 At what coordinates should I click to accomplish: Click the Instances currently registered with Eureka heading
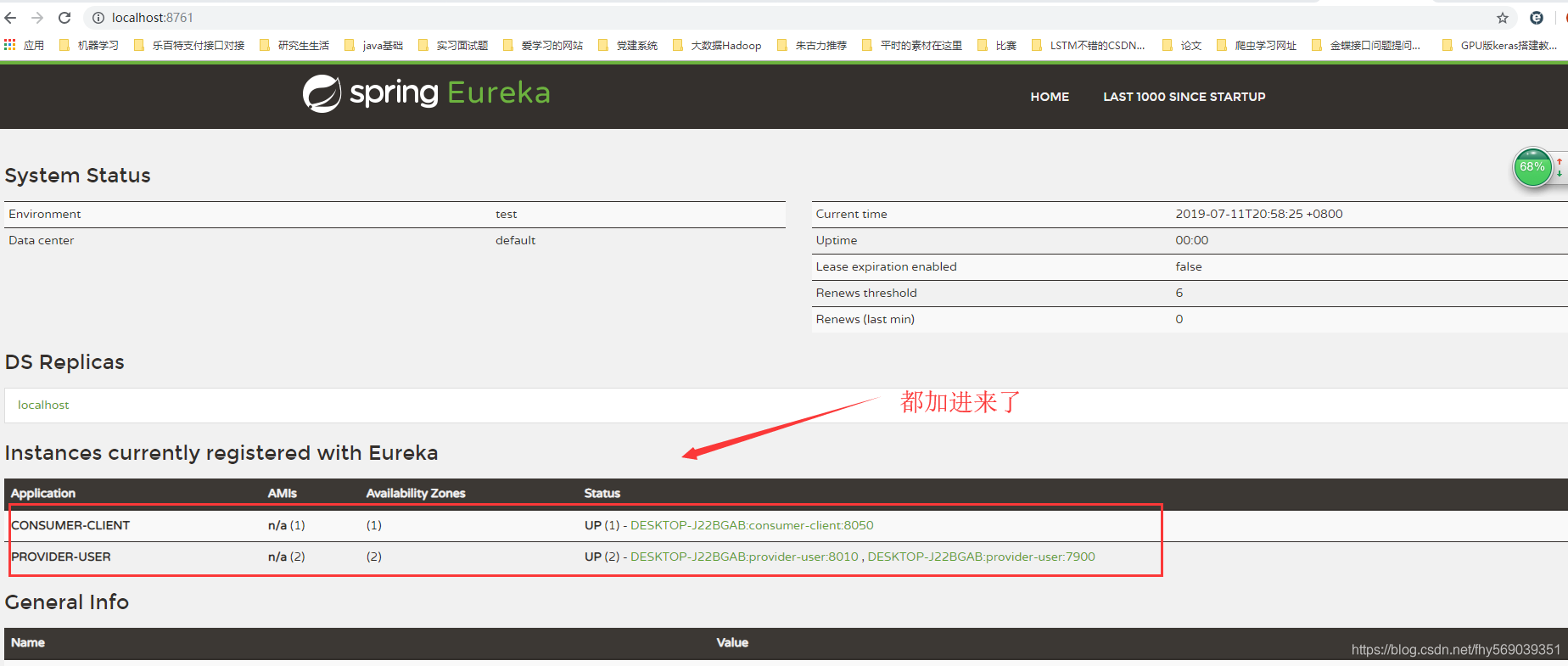pyautogui.click(x=221, y=453)
